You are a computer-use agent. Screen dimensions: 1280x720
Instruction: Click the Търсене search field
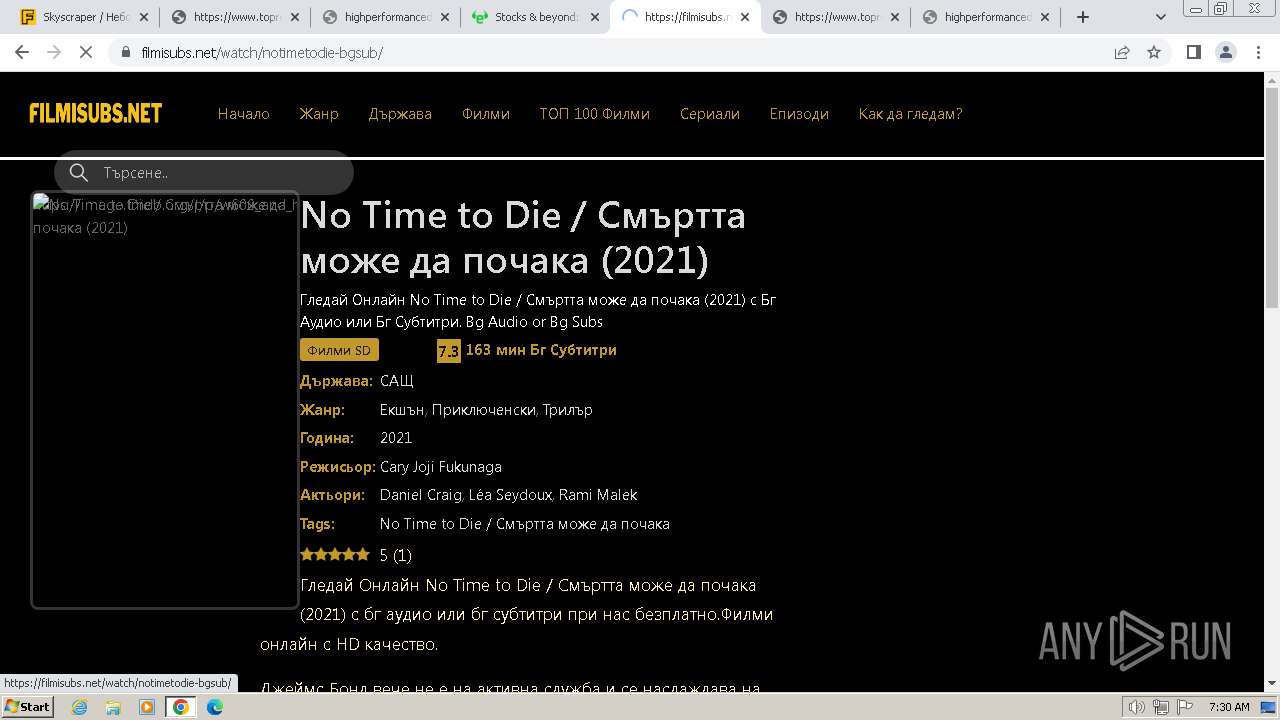click(204, 173)
